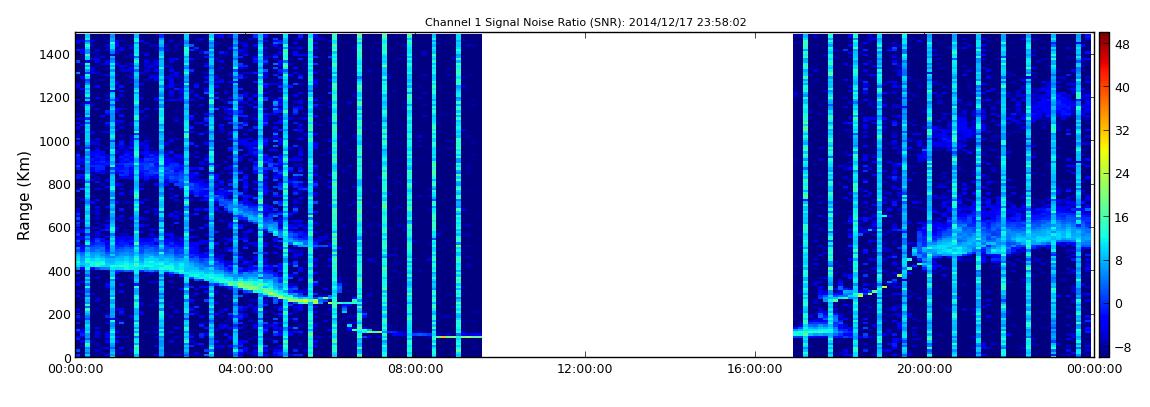Click the 200 tick label on the range axis
The width and height of the screenshot is (1150, 407).
tap(59, 315)
